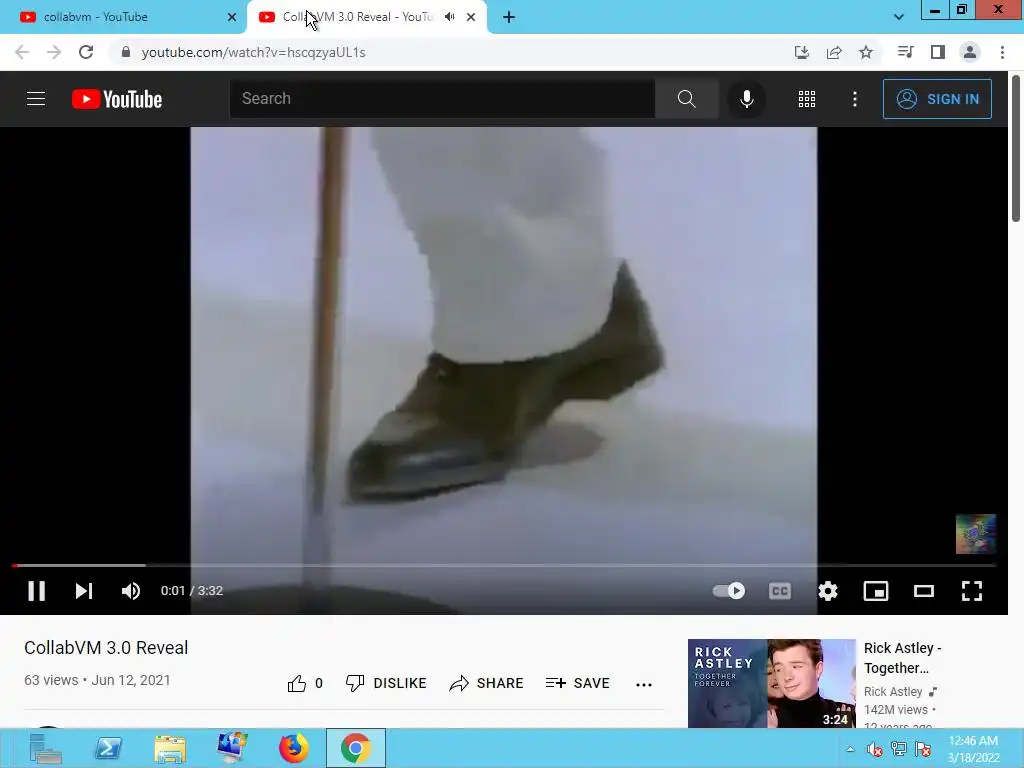Enable miniplayer mode
1024x768 pixels.
[876, 591]
